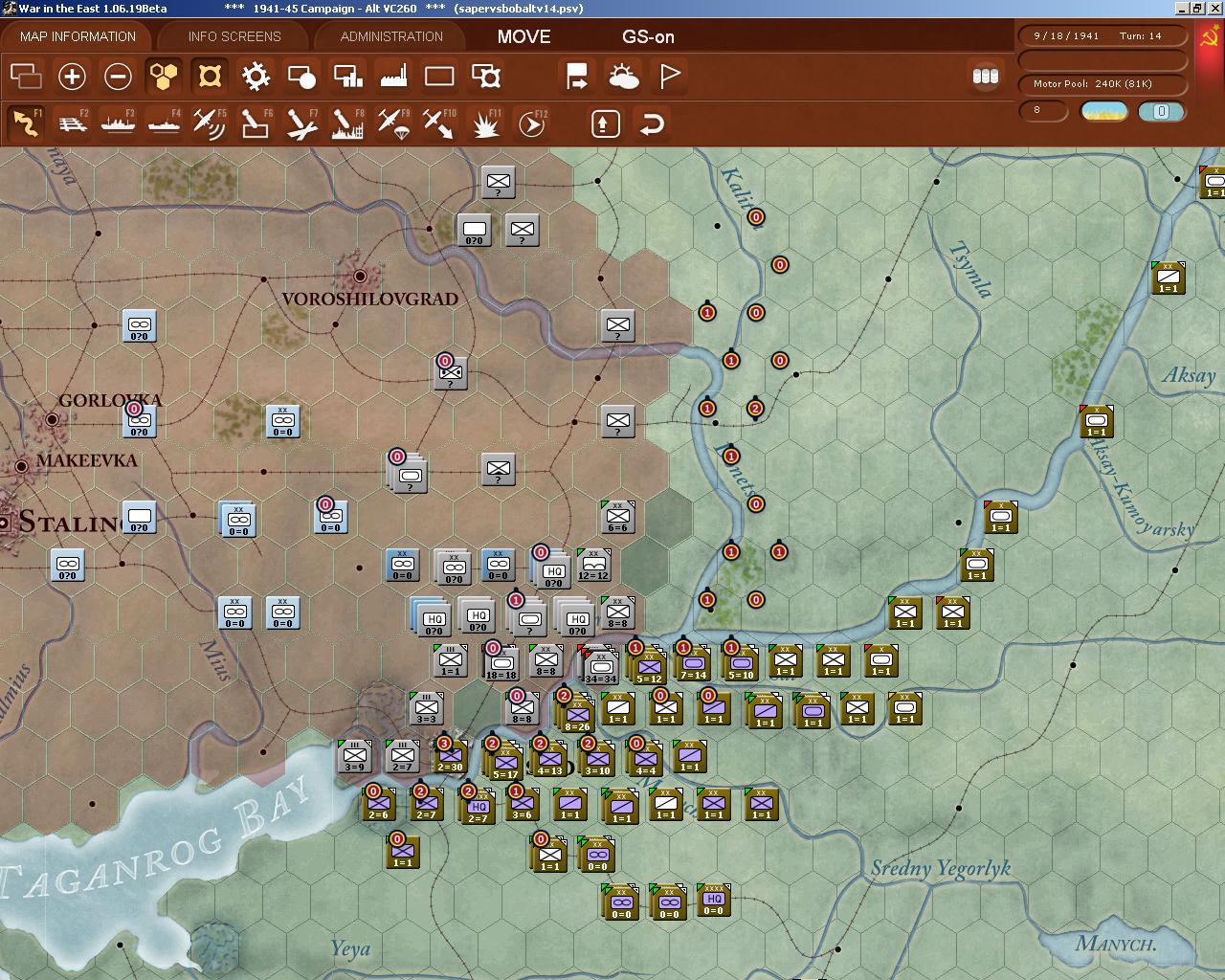
Task: Click the Motor Pool 240K readout
Action: click(x=1103, y=84)
